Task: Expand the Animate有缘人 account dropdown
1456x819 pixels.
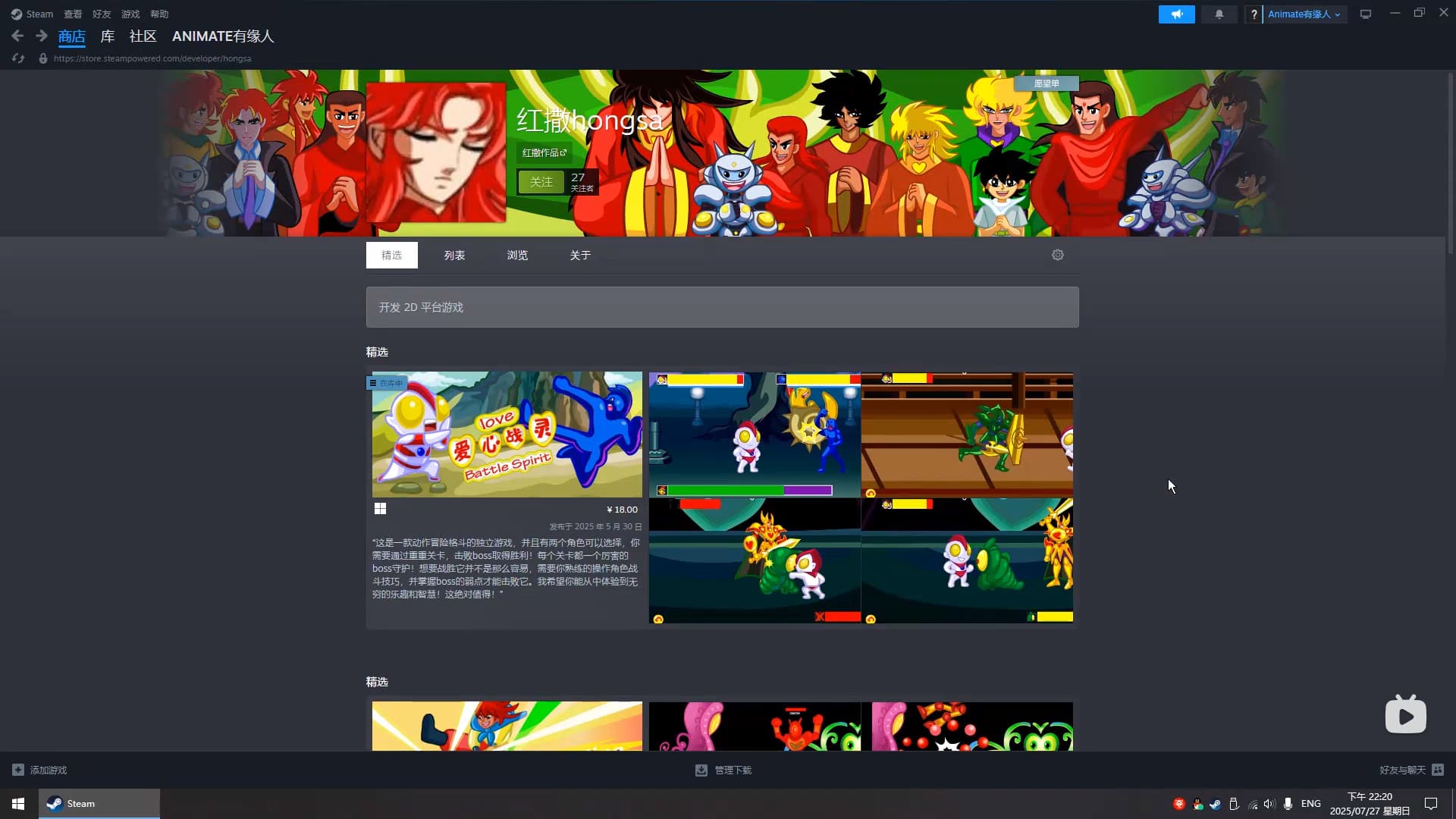Action: tap(1304, 14)
